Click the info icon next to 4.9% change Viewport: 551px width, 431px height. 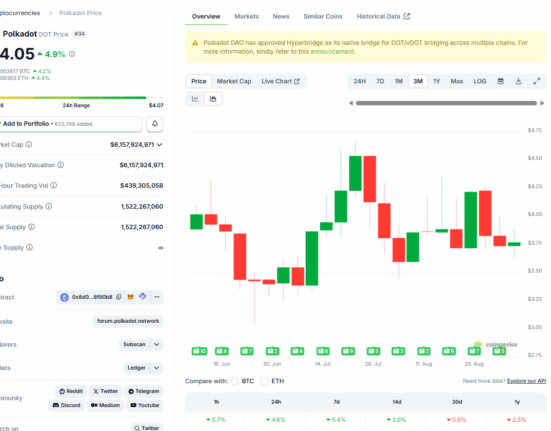tap(72, 54)
